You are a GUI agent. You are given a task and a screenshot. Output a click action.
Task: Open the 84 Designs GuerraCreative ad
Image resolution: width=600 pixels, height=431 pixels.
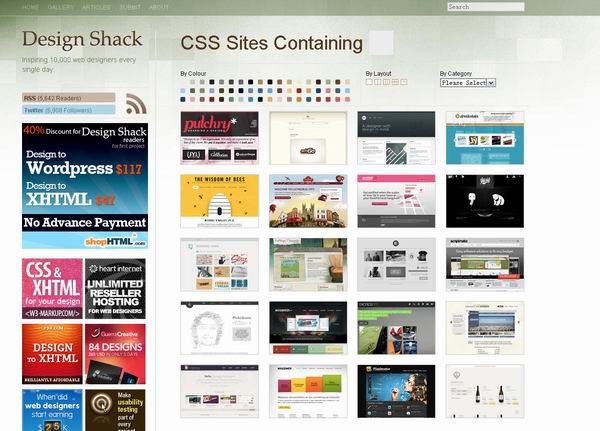coord(115,353)
